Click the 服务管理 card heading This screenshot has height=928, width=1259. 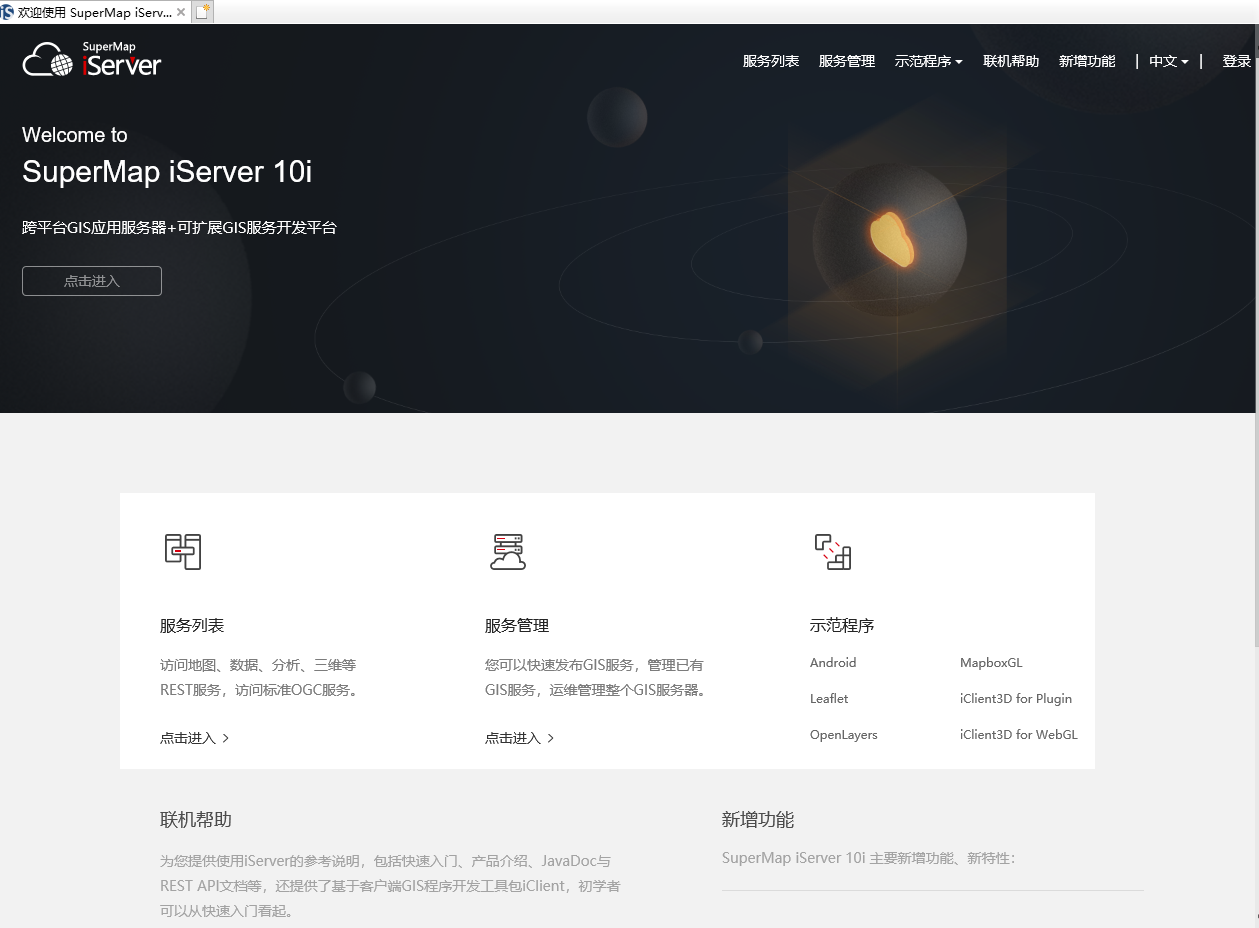pos(517,626)
